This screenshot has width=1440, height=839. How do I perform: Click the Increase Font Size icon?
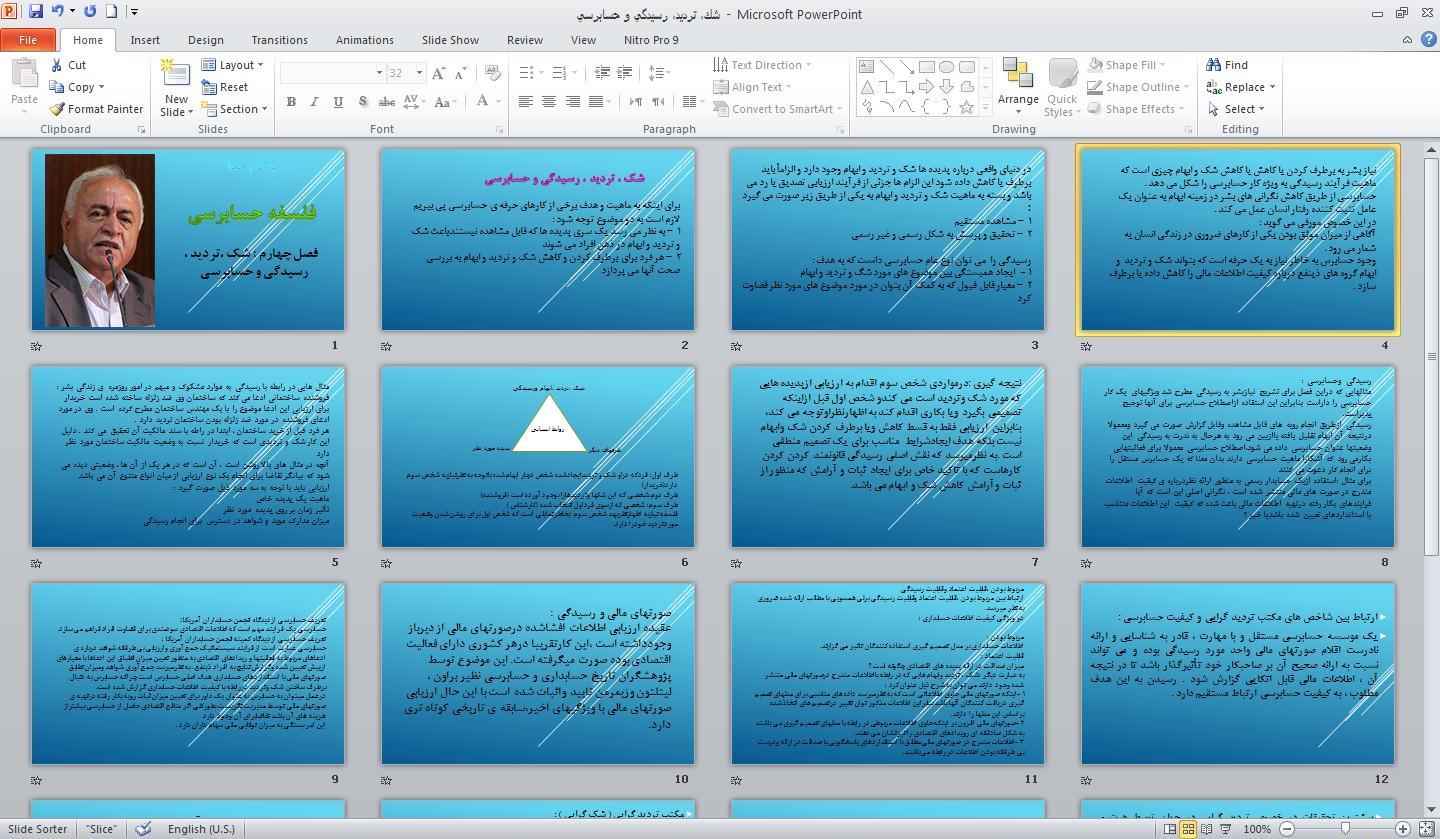438,73
